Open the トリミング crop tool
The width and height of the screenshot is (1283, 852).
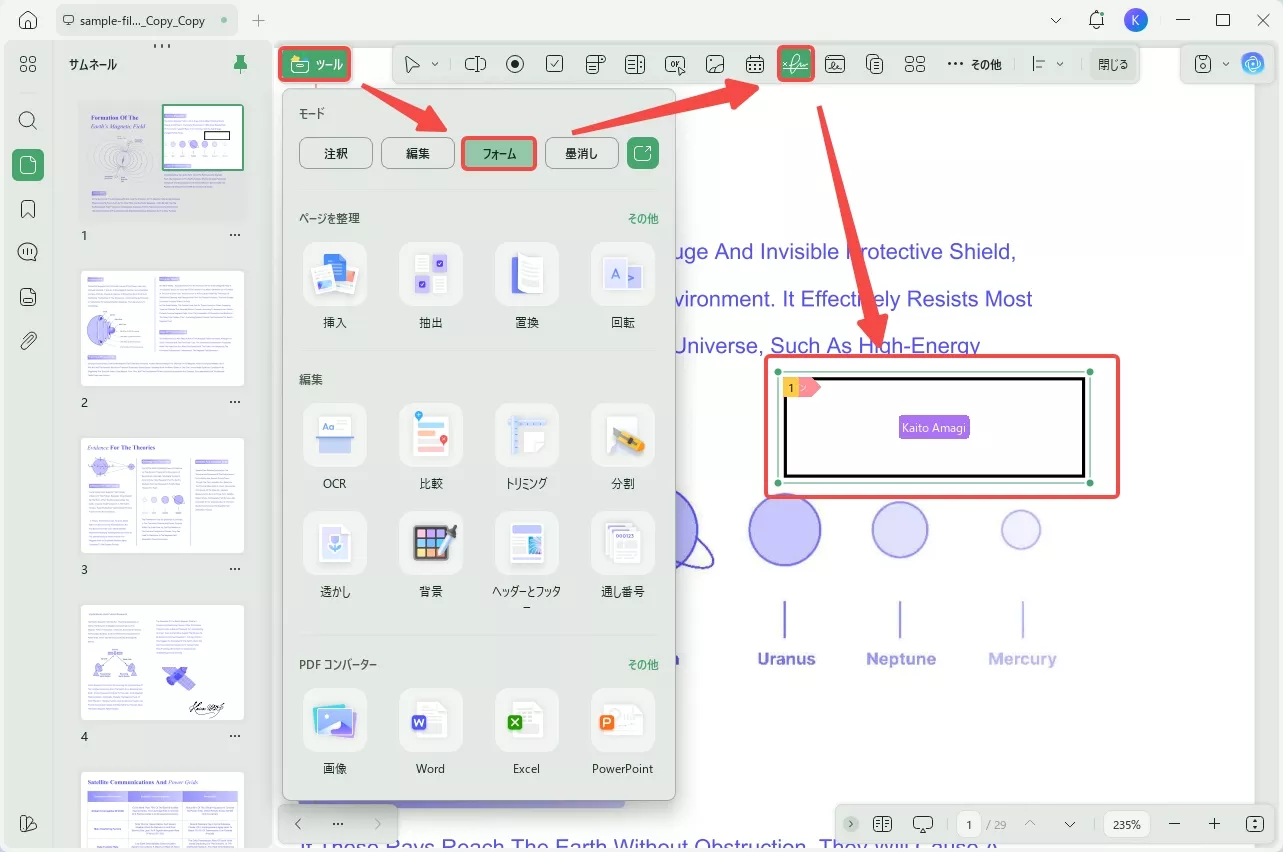click(527, 446)
